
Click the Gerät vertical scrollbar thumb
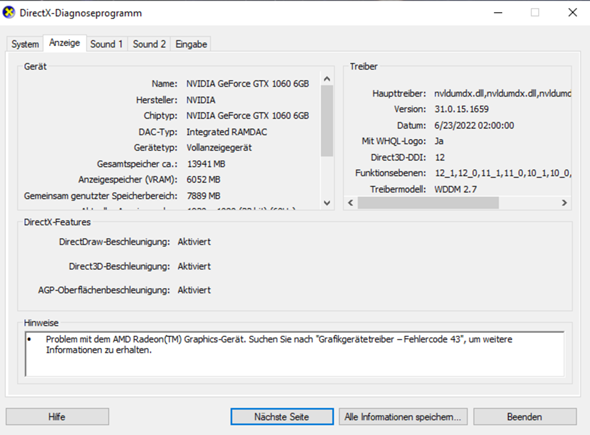point(327,120)
